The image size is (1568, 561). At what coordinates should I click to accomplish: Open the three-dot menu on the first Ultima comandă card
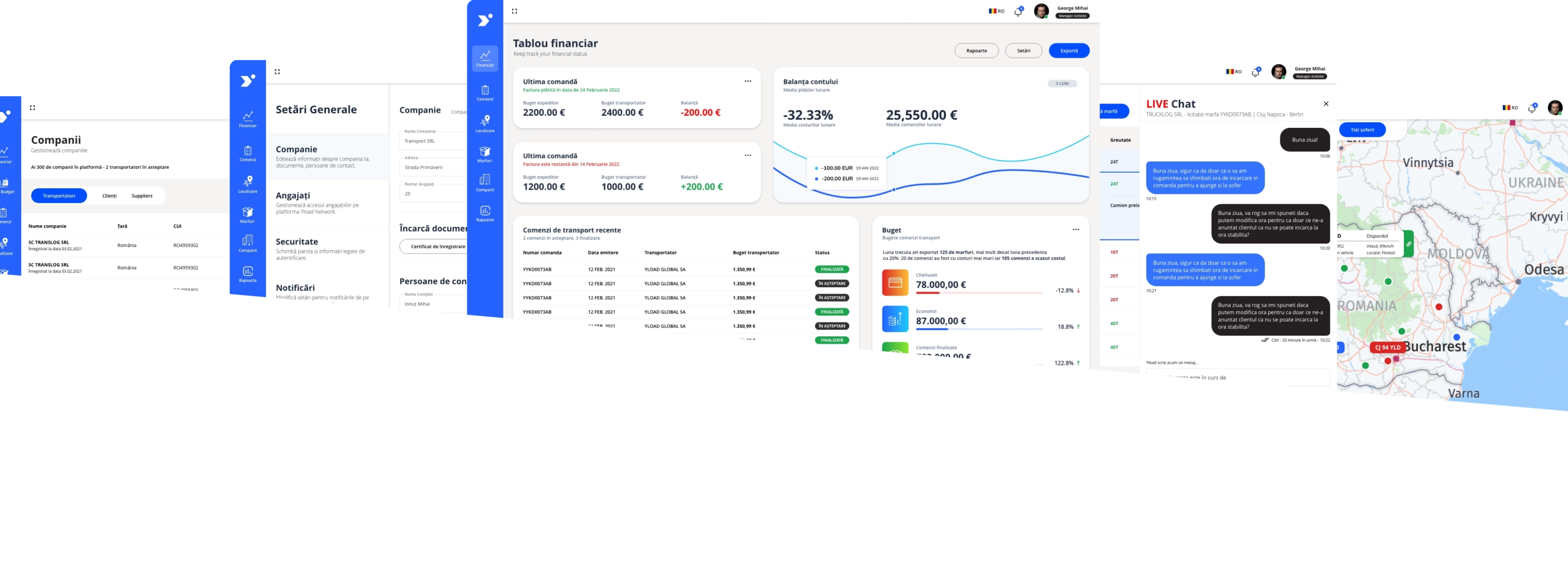coord(747,81)
